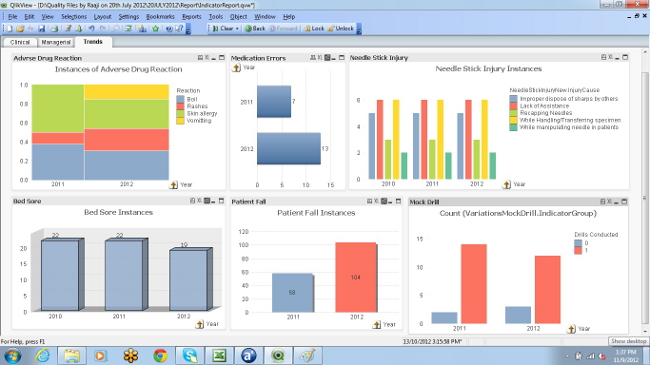Image resolution: width=650 pixels, height=365 pixels.
Task: Select the Trends sheet tab
Action: (93, 41)
